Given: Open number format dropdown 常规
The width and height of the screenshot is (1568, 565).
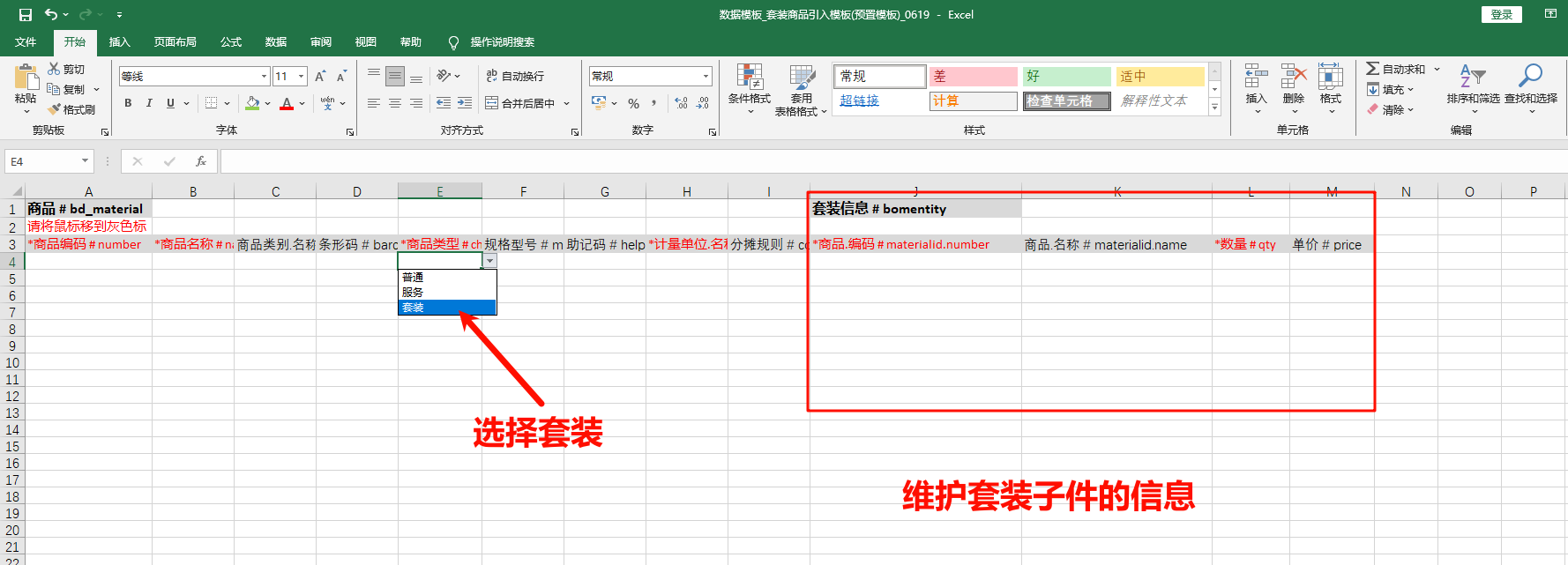Looking at the screenshot, I should point(706,77).
